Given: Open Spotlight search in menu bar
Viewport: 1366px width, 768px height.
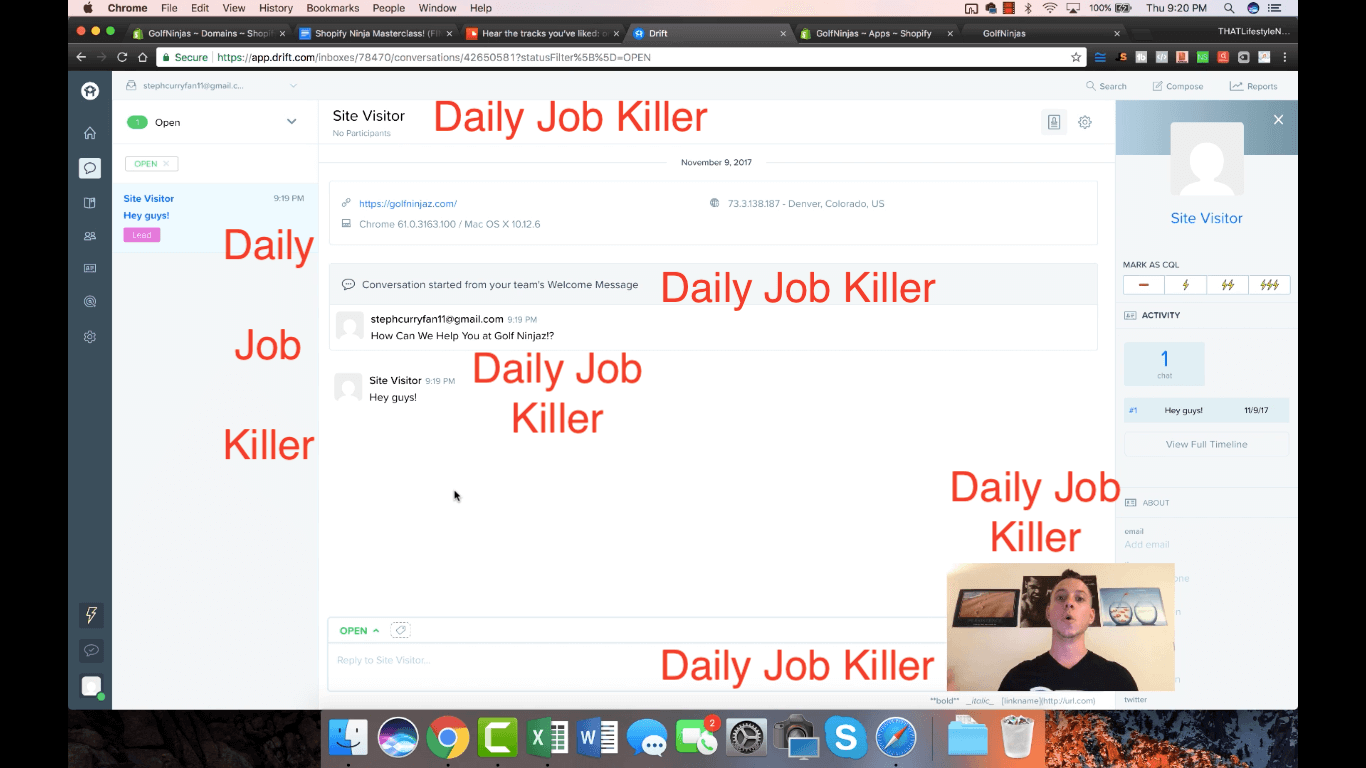Looking at the screenshot, I should [x=1229, y=8].
